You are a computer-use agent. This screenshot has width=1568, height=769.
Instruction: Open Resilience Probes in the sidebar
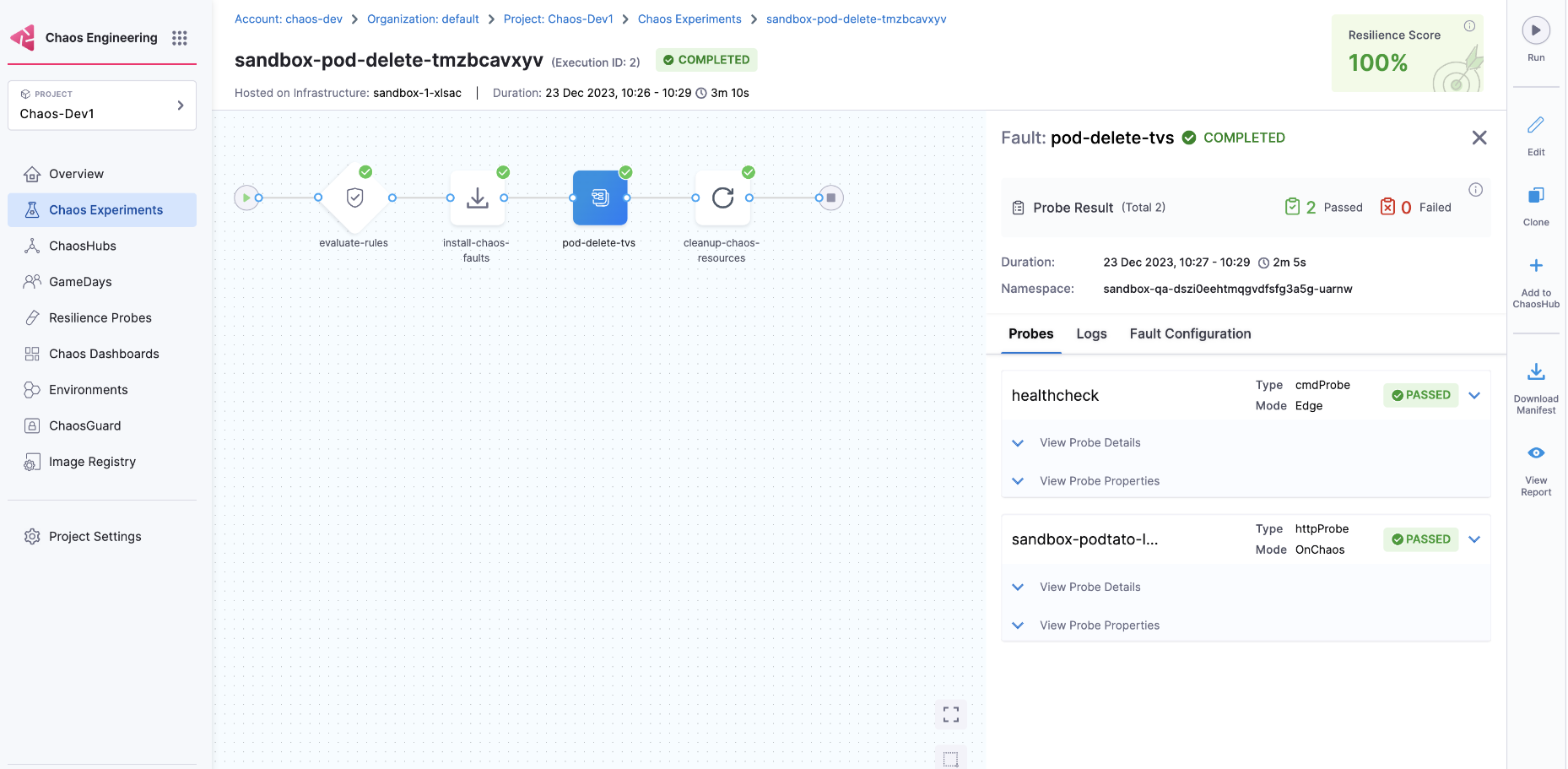coord(100,318)
